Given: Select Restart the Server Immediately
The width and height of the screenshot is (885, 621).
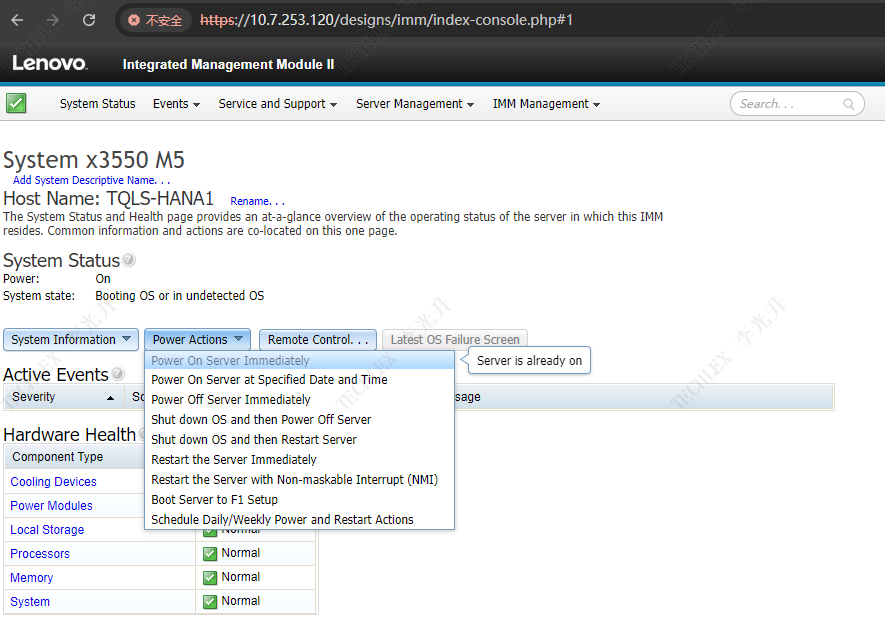Looking at the screenshot, I should pyautogui.click(x=299, y=460).
